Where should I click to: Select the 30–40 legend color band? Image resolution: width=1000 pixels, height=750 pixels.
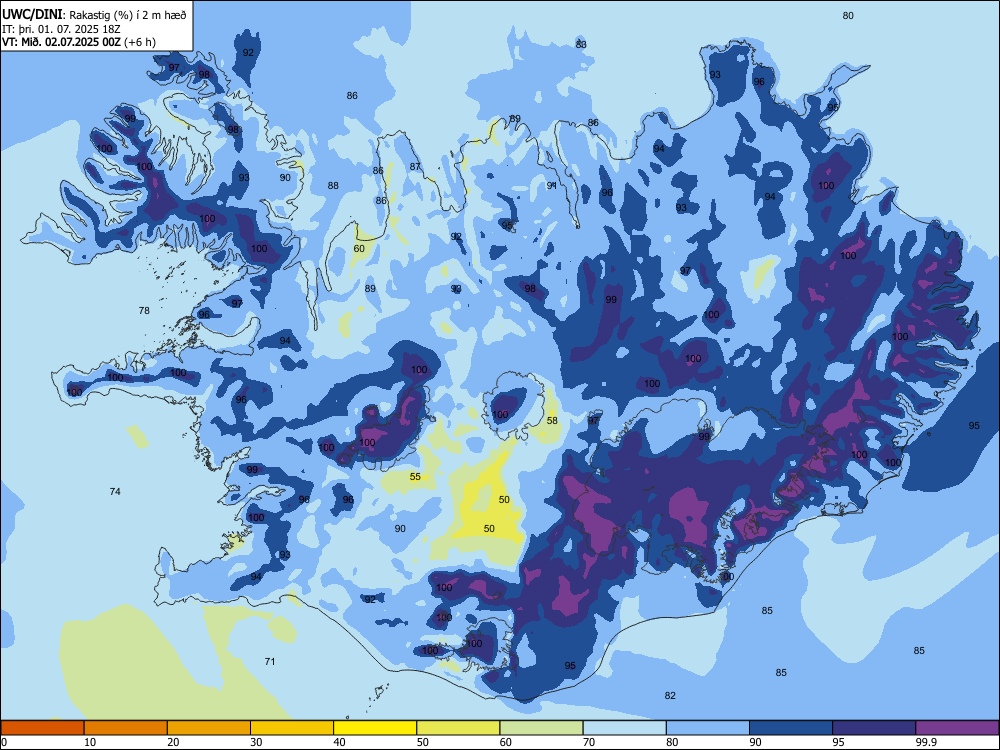pyautogui.click(x=292, y=728)
